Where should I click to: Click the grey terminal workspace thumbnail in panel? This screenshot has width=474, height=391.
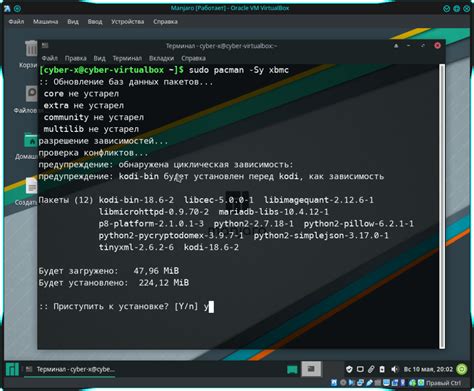click(311, 369)
